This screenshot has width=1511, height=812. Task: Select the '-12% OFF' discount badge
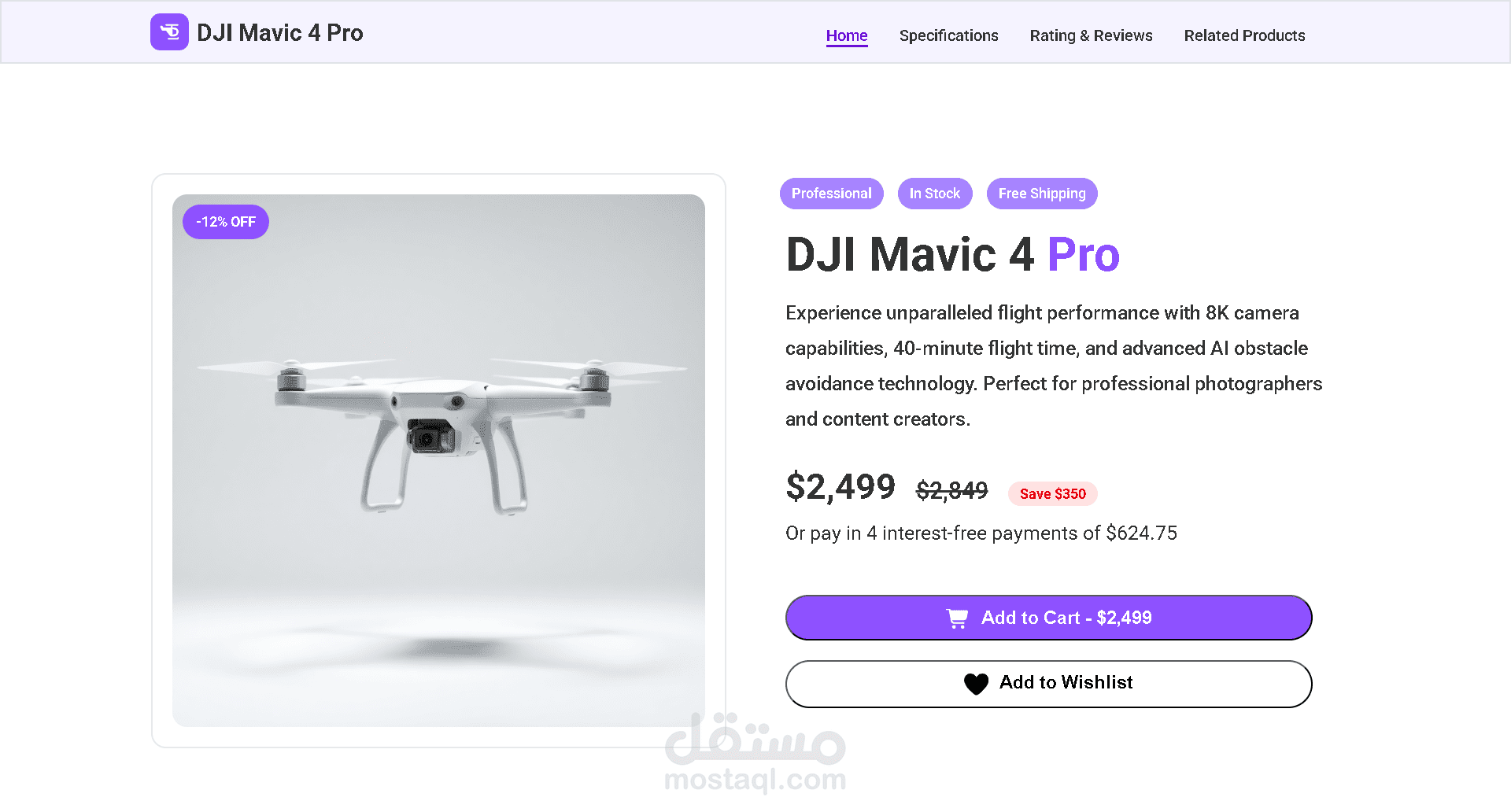(x=225, y=221)
